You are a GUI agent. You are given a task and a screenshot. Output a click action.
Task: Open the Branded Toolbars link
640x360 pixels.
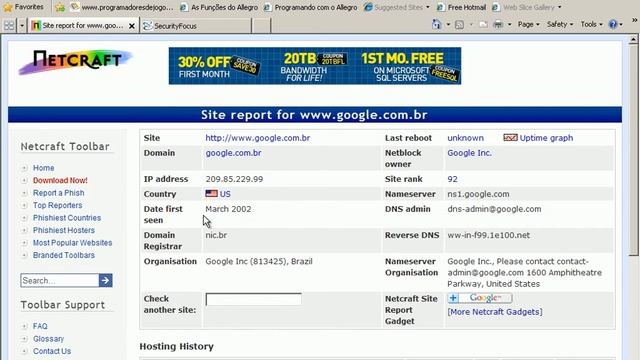point(64,255)
